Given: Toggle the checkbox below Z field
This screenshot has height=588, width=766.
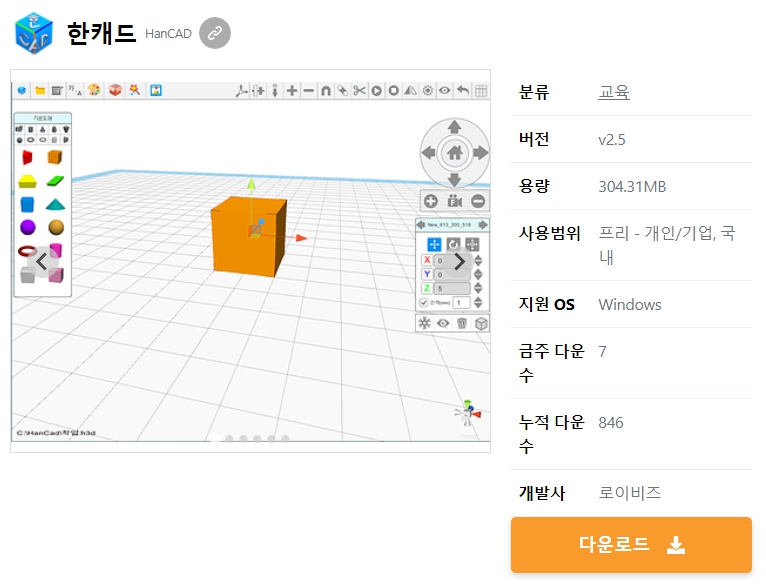Looking at the screenshot, I should point(424,303).
